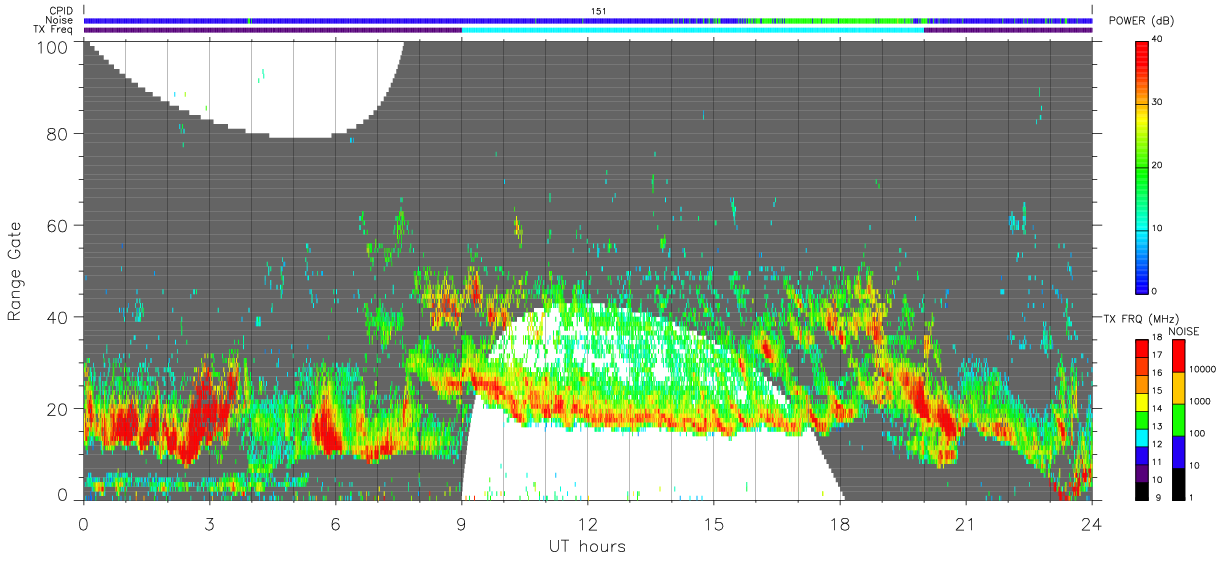
Task: Click the black swatch in noise legend
Action: pyautogui.click(x=1179, y=483)
